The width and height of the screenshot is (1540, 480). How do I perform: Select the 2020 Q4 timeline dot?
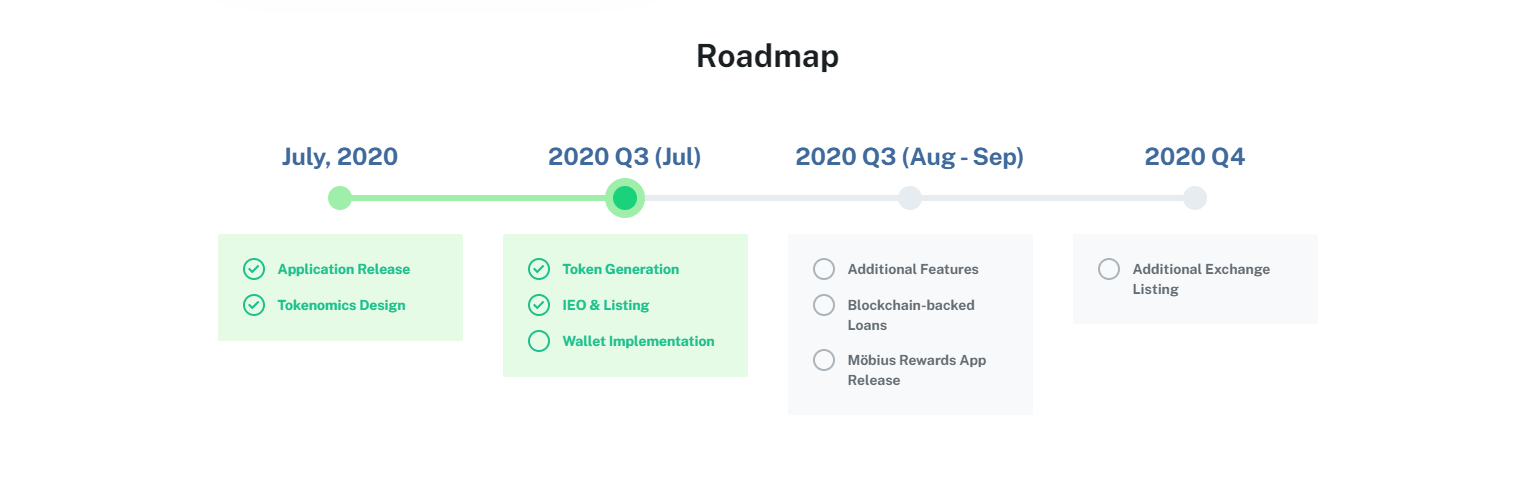click(x=1195, y=198)
